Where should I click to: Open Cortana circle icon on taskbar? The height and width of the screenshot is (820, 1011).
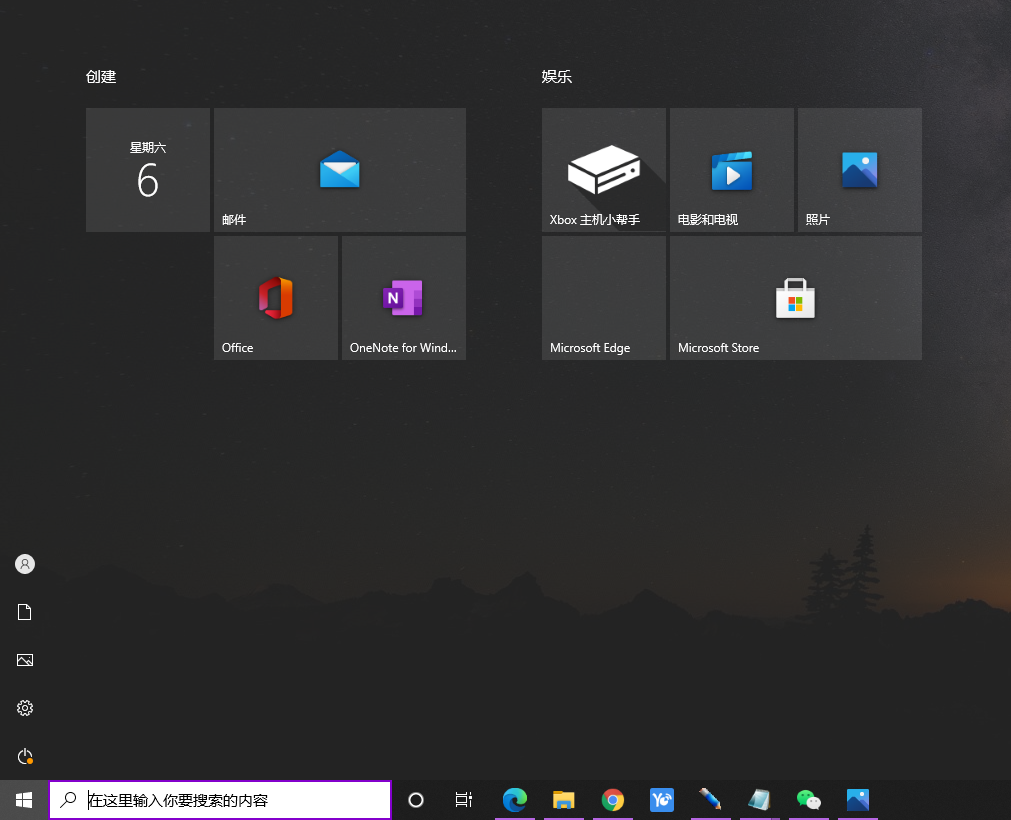pyautogui.click(x=416, y=800)
